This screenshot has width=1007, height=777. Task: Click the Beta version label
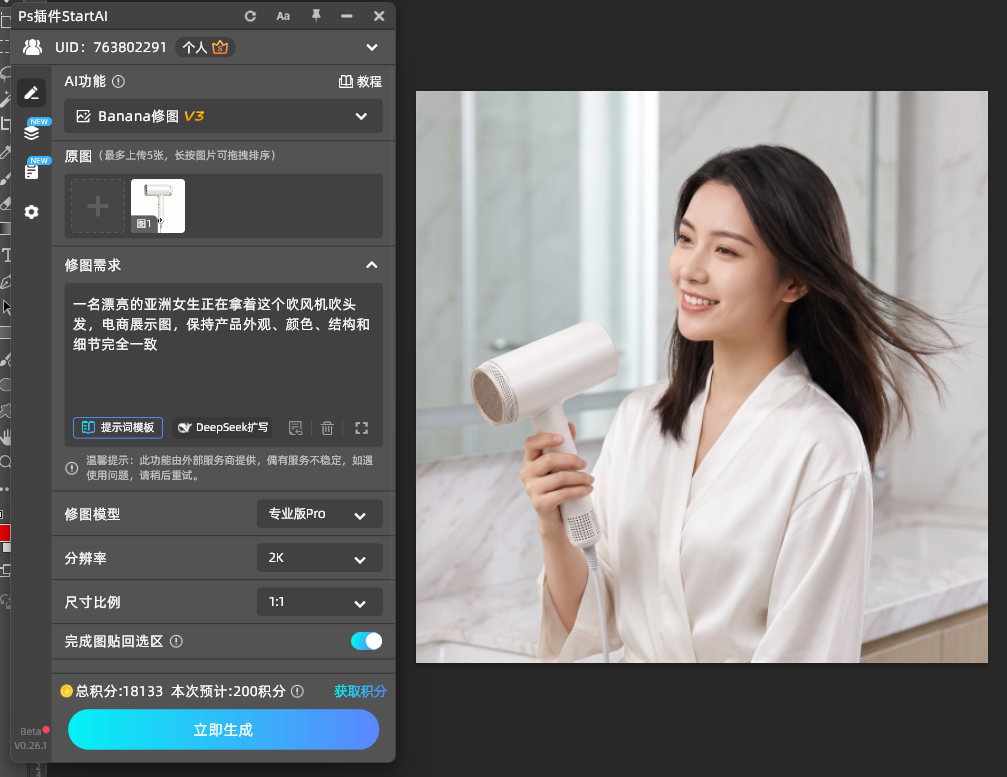click(x=30, y=731)
